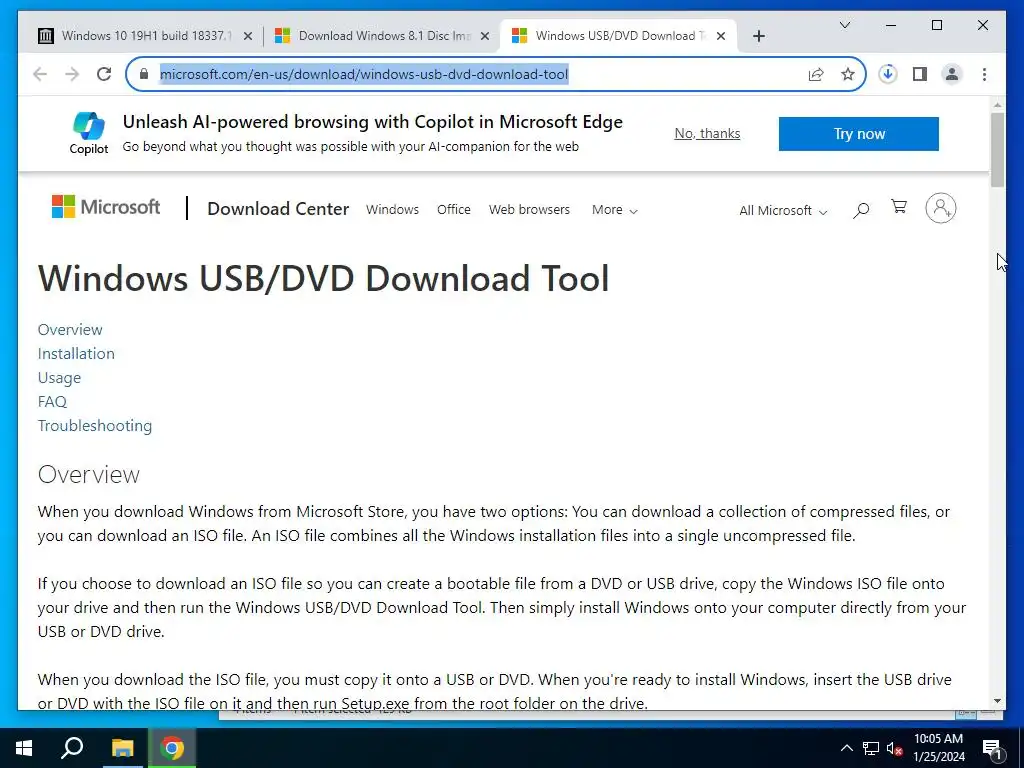The image size is (1024, 768).
Task: Switch to Download Windows 8.1 Disc Image tab
Action: point(382,36)
